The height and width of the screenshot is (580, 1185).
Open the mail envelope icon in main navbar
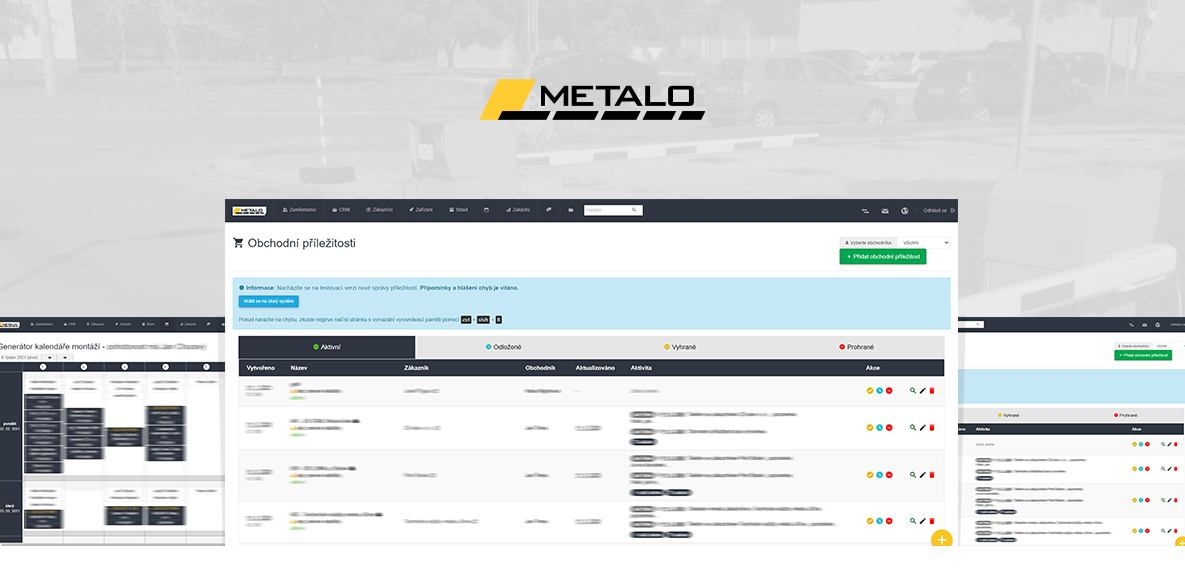(x=885, y=211)
